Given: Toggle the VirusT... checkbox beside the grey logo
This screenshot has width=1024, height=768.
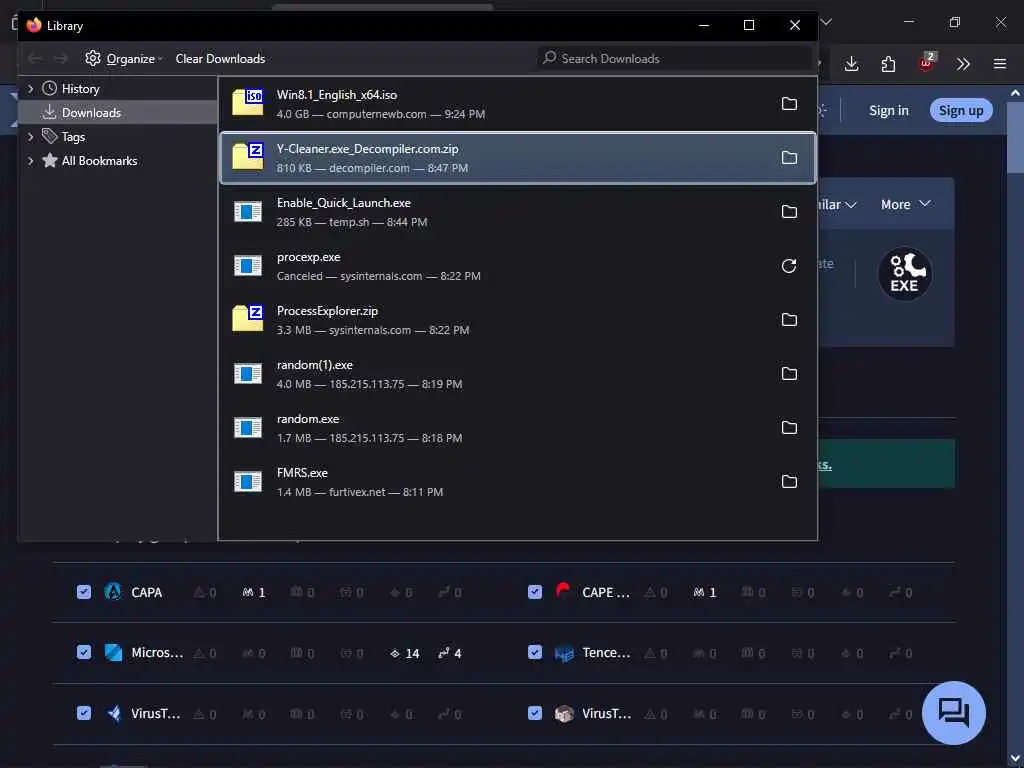Looking at the screenshot, I should tap(535, 713).
